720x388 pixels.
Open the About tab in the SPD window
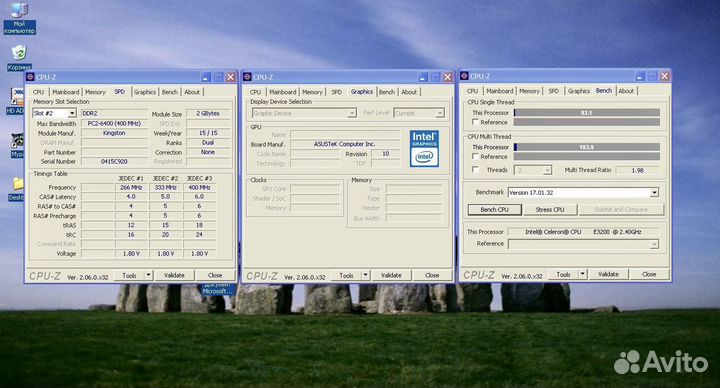[x=192, y=92]
